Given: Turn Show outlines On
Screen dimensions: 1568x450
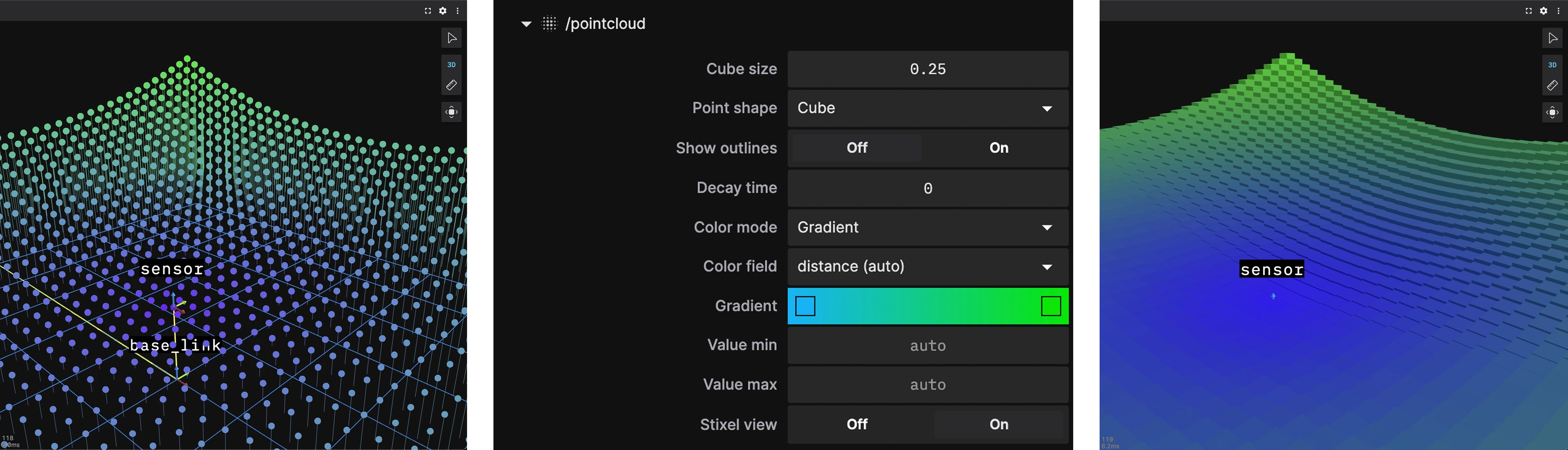Looking at the screenshot, I should tap(998, 148).
